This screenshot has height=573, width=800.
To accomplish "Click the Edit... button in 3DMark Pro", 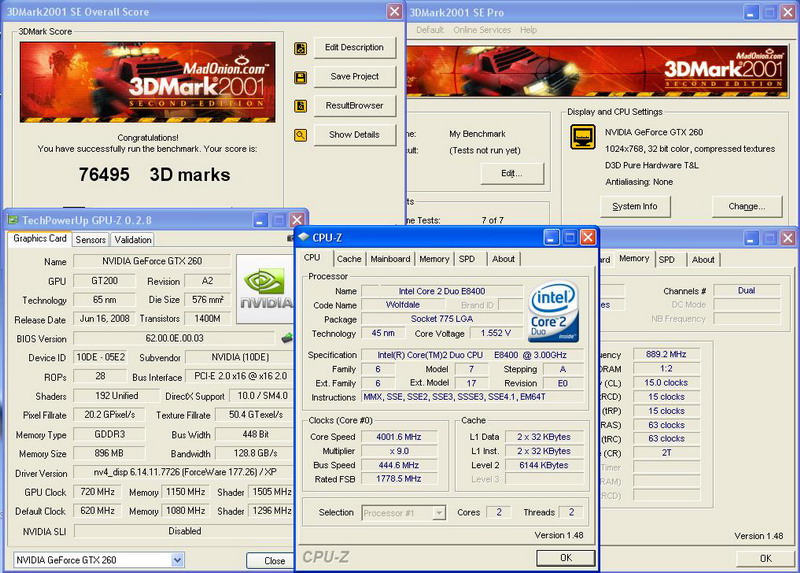I will point(512,173).
